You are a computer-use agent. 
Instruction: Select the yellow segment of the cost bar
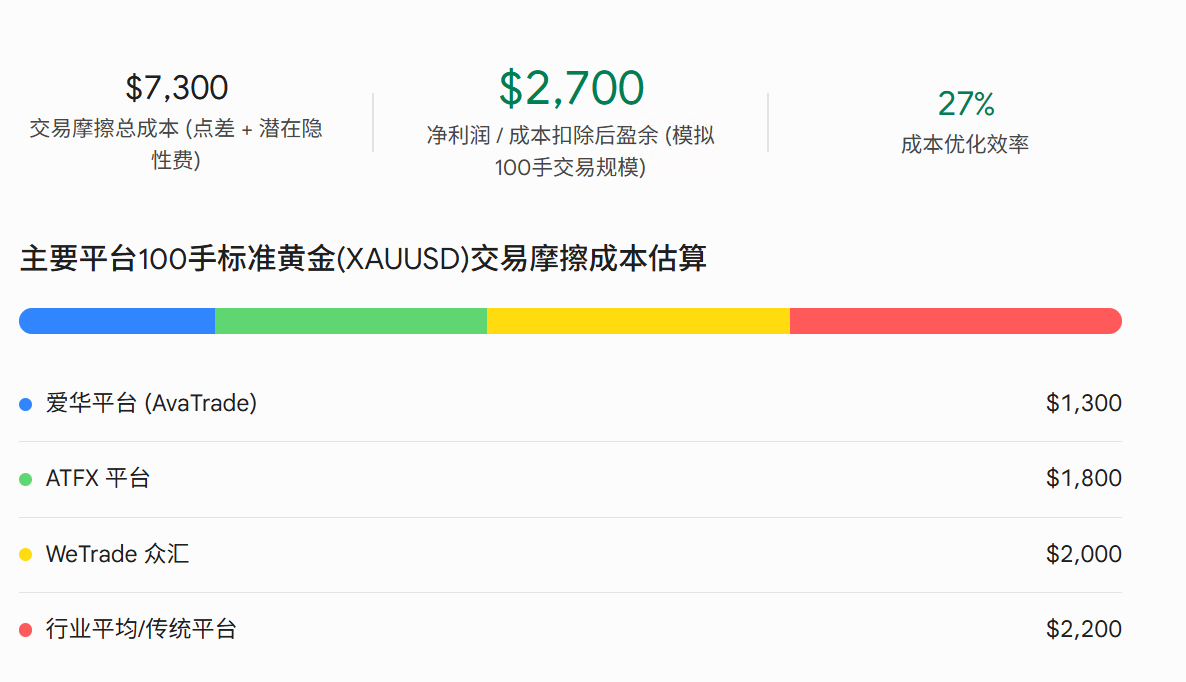coord(638,321)
